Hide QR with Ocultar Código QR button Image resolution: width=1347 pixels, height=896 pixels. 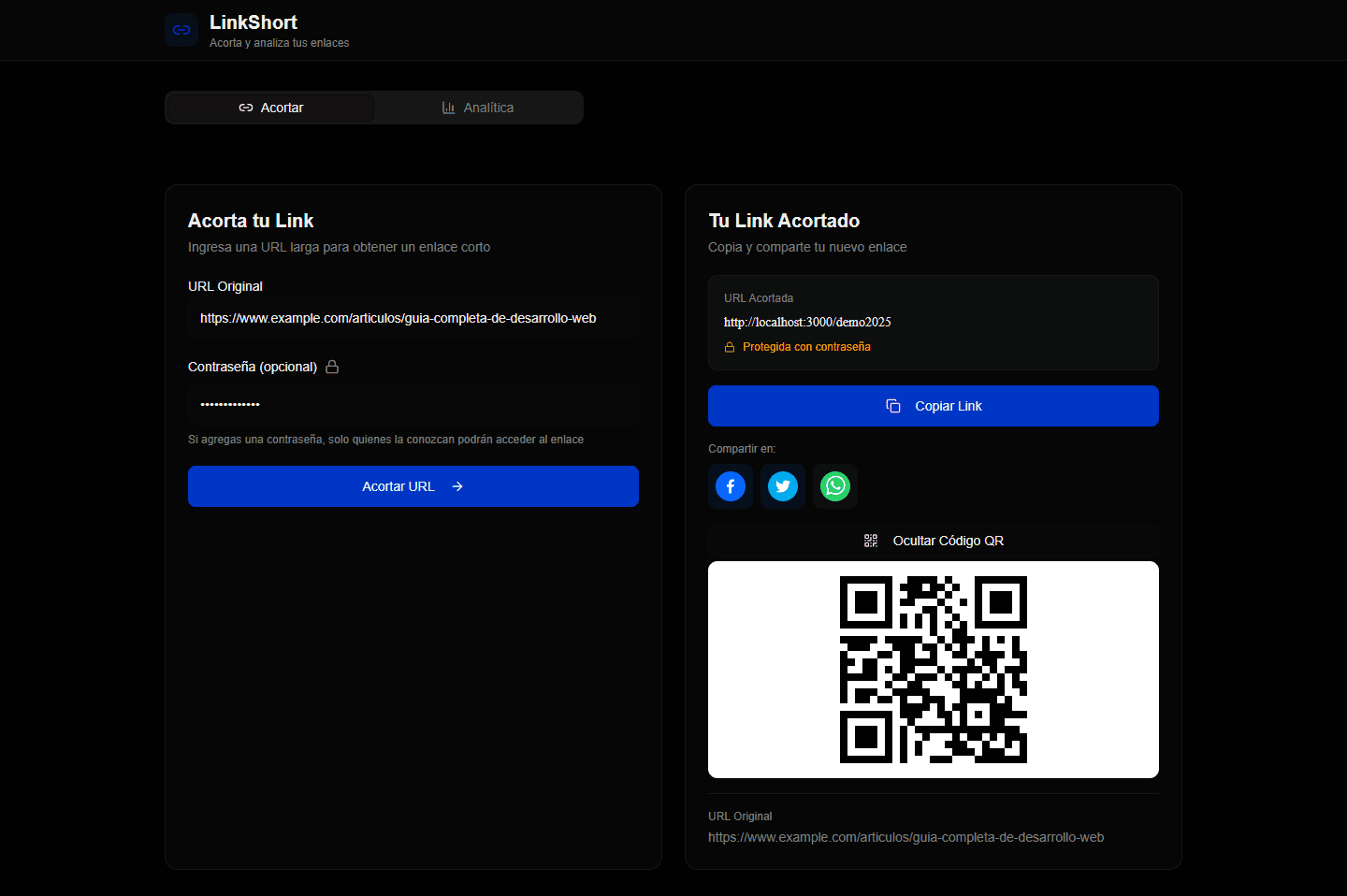934,541
